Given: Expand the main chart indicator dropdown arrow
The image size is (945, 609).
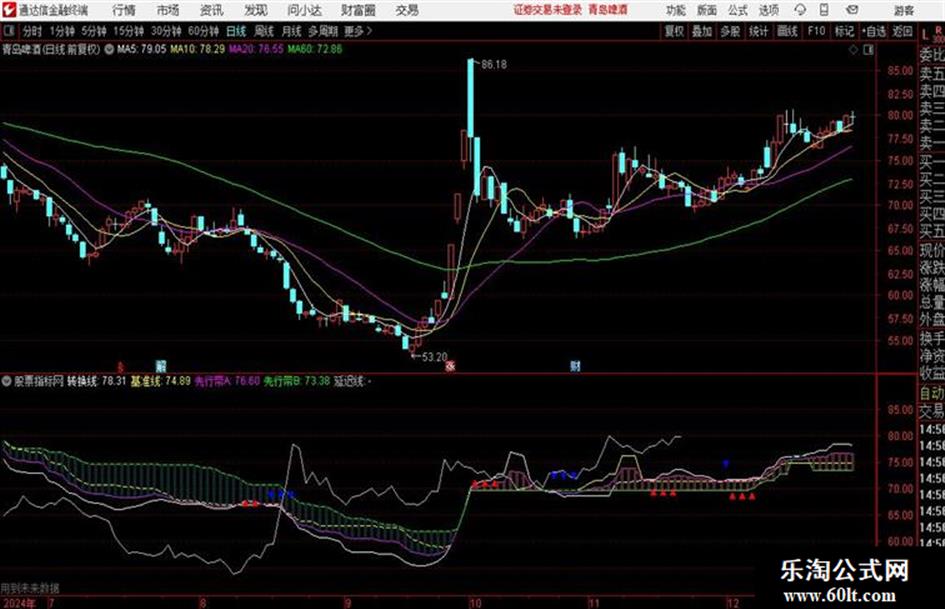Looking at the screenshot, I should coord(108,50).
